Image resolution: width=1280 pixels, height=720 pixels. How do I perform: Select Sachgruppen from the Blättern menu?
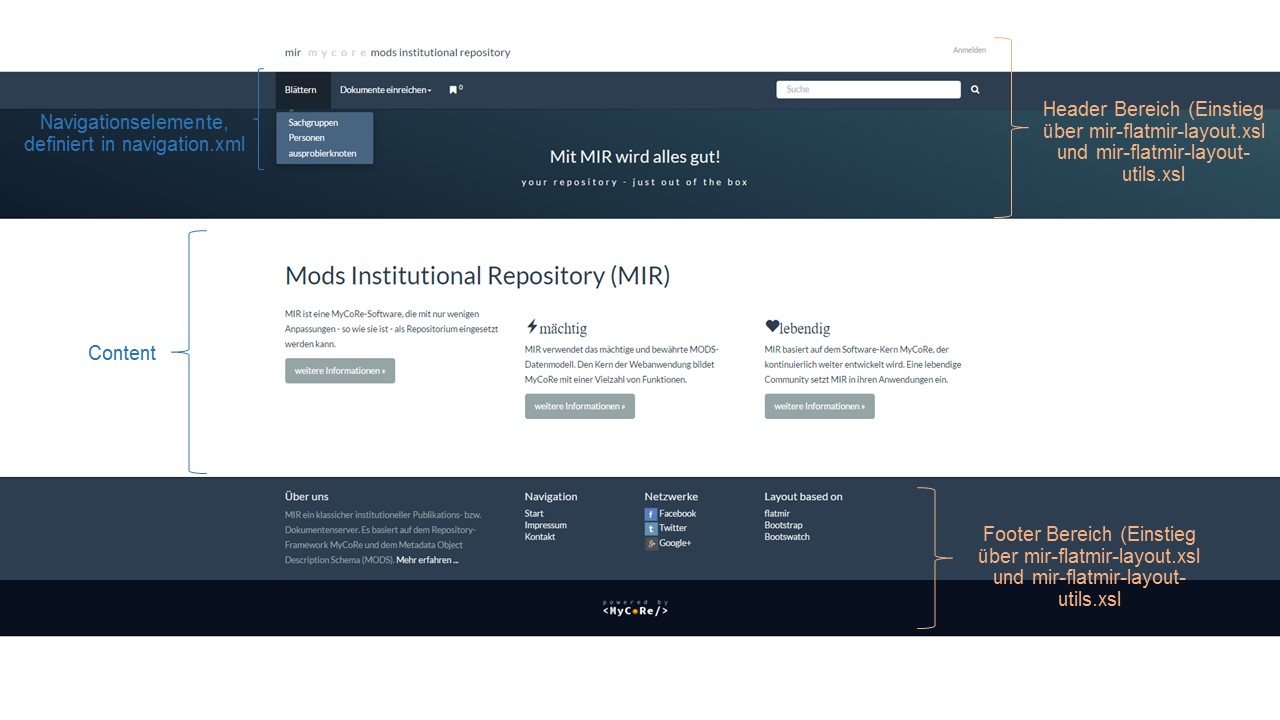pyautogui.click(x=313, y=122)
